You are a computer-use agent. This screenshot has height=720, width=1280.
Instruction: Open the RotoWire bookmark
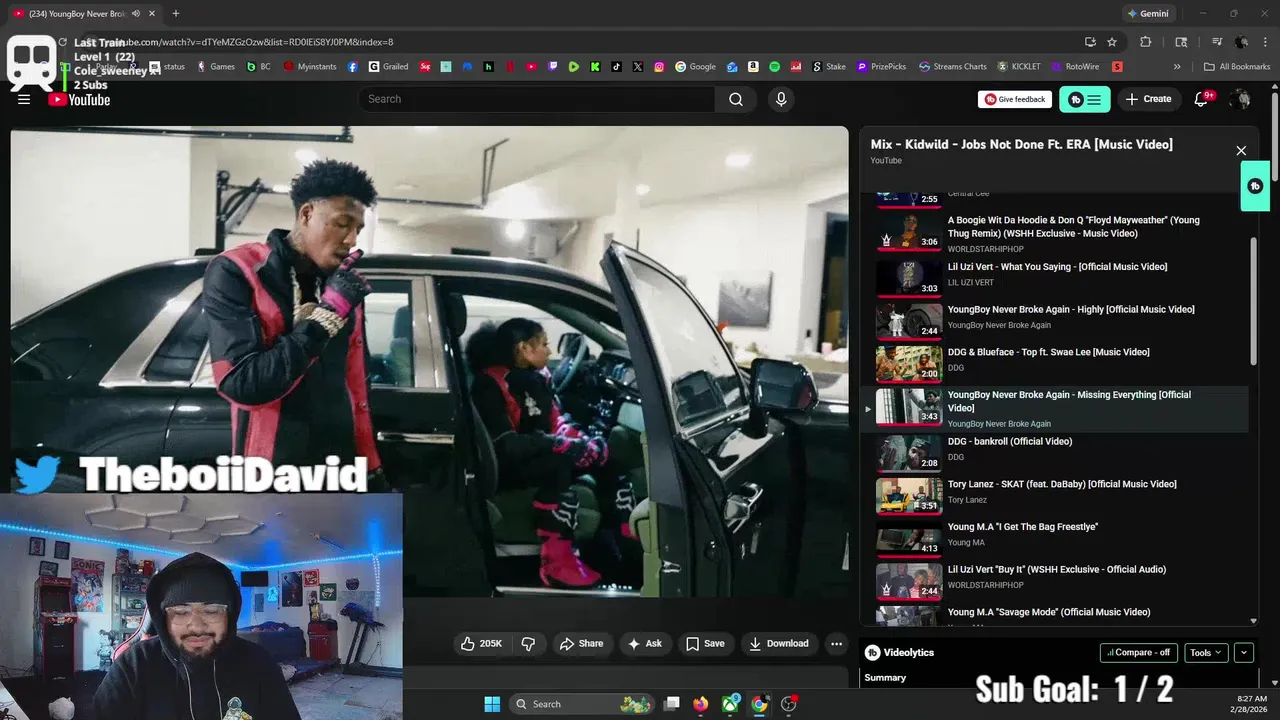(x=1075, y=67)
